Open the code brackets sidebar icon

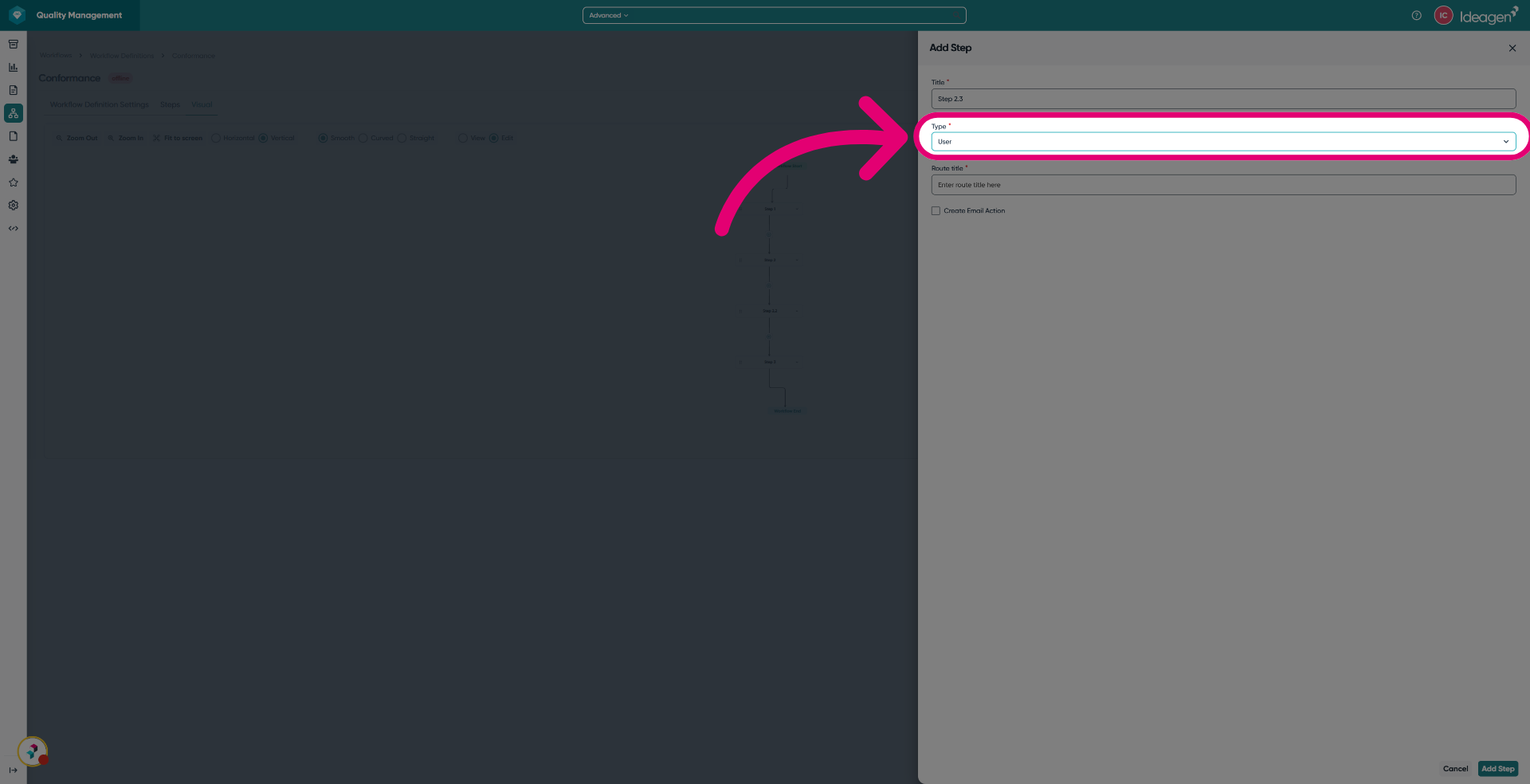14,229
